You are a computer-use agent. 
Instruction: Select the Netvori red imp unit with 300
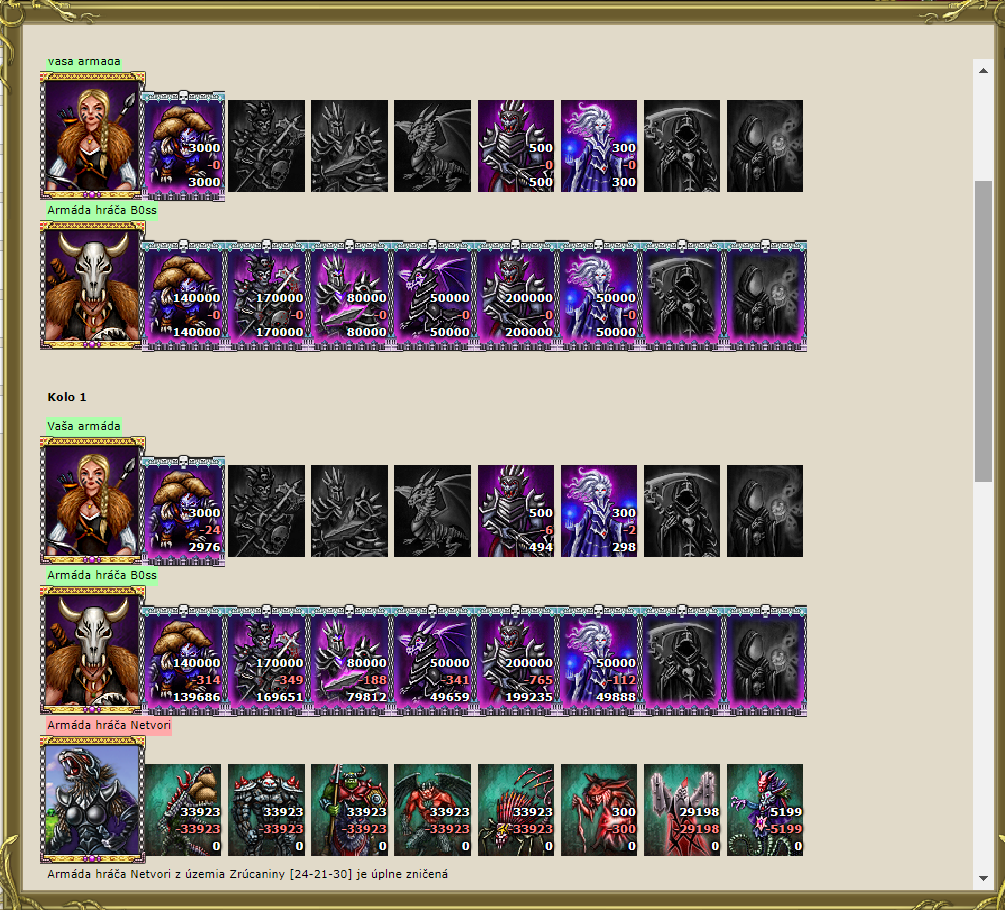[x=599, y=810]
